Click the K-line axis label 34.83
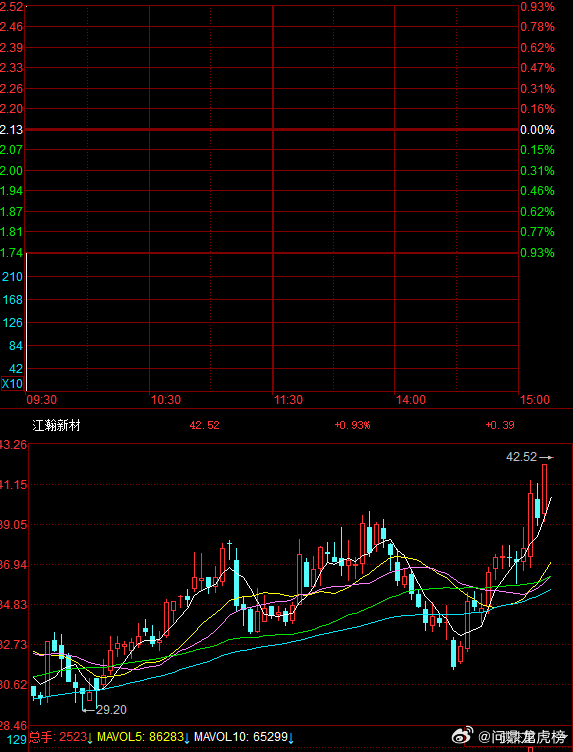The height and width of the screenshot is (752, 573). (x=12, y=605)
